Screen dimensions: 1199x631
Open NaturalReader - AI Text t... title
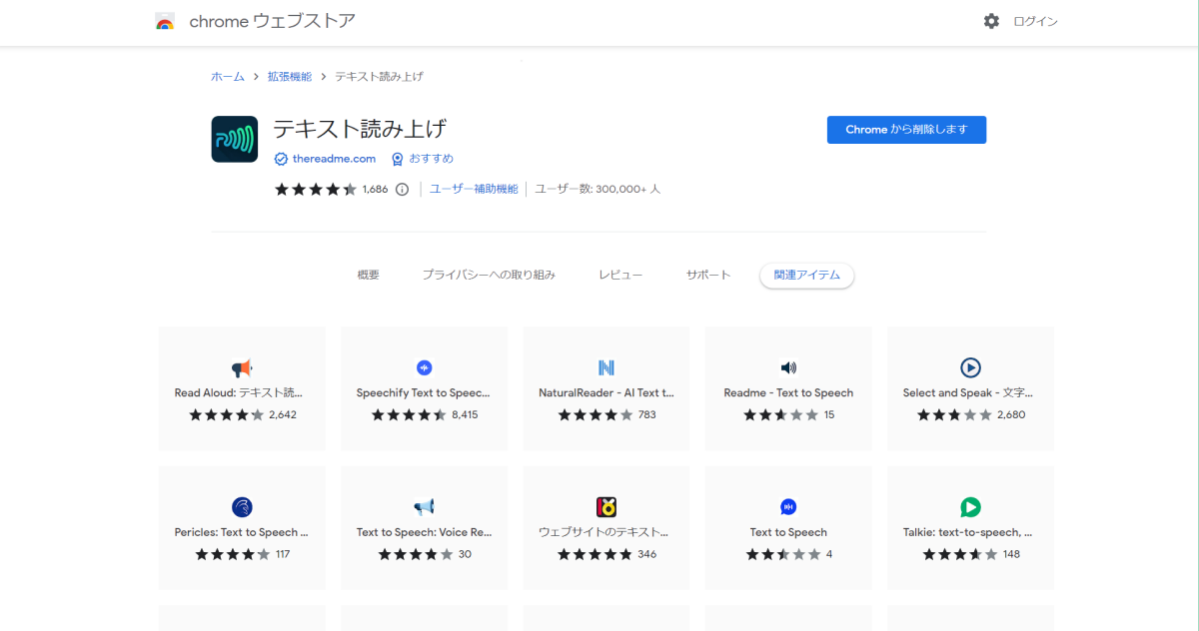pos(606,393)
